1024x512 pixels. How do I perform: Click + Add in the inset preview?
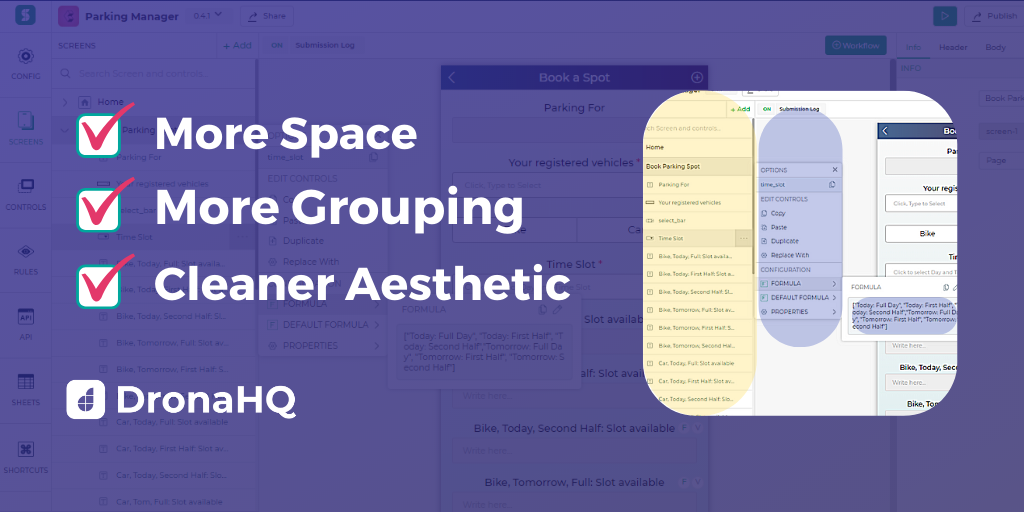click(x=740, y=109)
